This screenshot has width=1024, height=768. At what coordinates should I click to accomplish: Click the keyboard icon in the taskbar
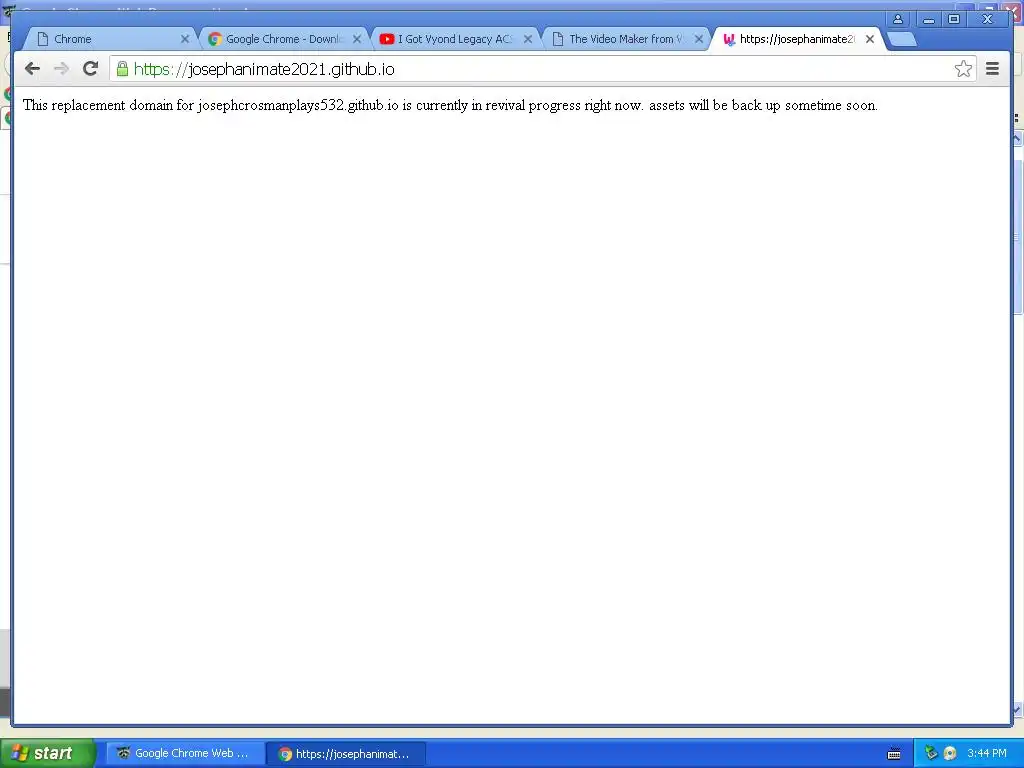894,754
